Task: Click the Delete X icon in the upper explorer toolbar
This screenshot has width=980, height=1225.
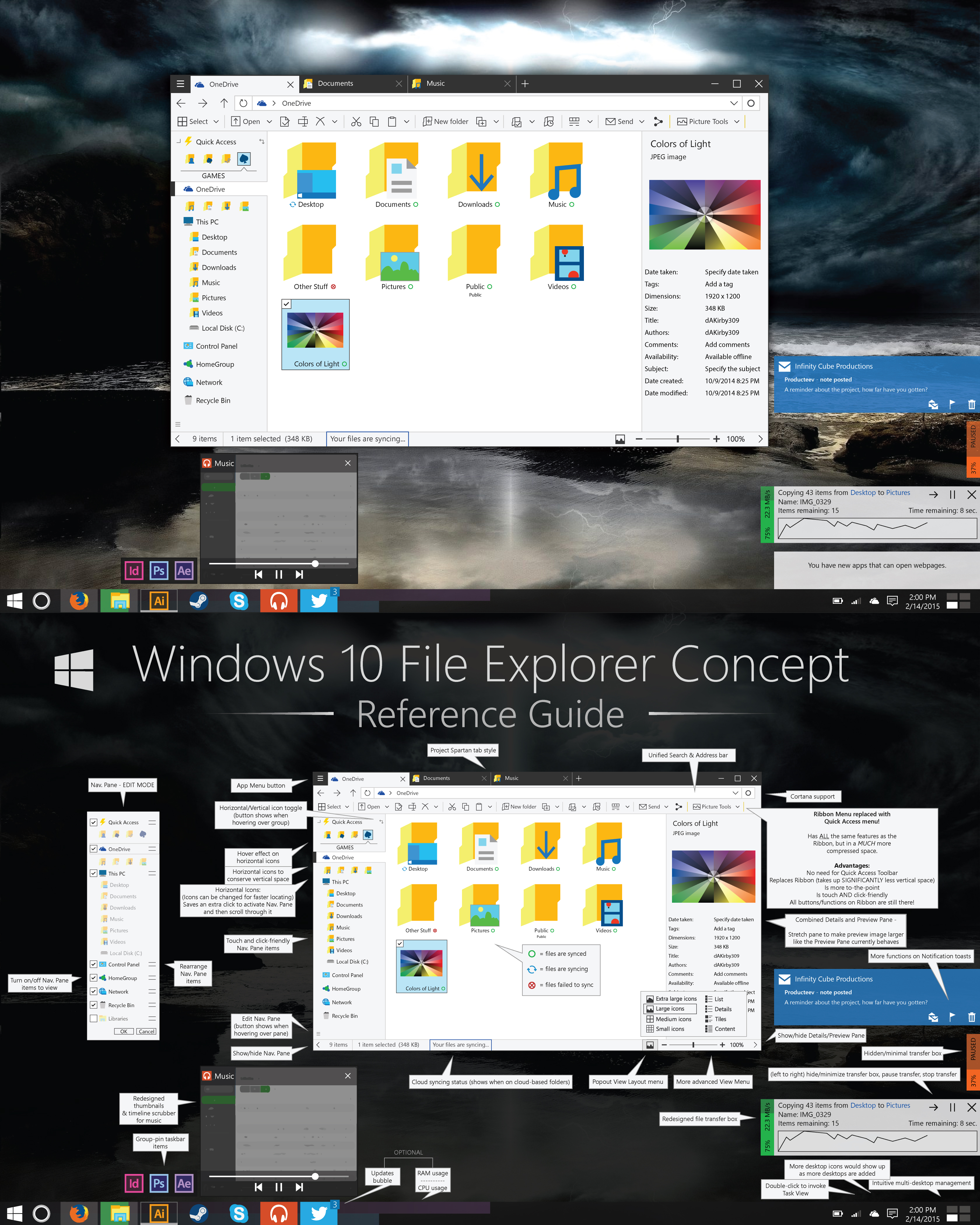Action: pyautogui.click(x=320, y=121)
